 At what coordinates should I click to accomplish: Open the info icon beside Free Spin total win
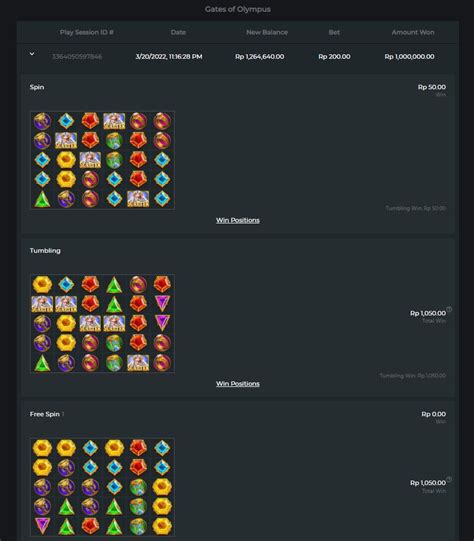tap(449, 479)
